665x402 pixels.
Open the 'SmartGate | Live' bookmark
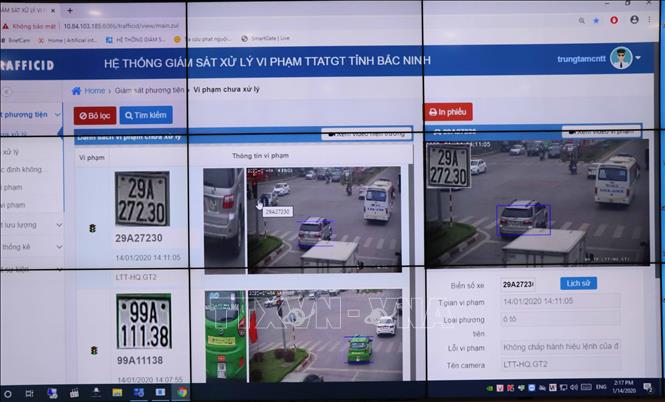[265, 38]
